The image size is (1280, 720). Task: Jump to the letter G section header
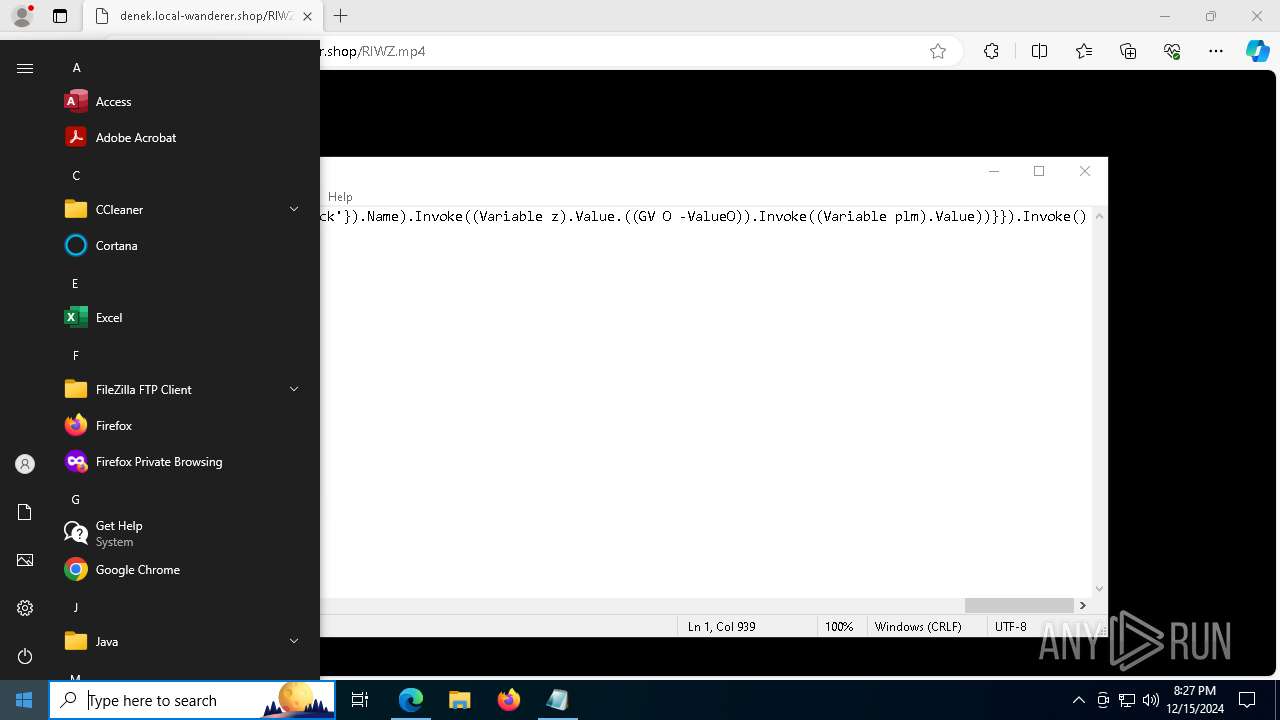(75, 499)
